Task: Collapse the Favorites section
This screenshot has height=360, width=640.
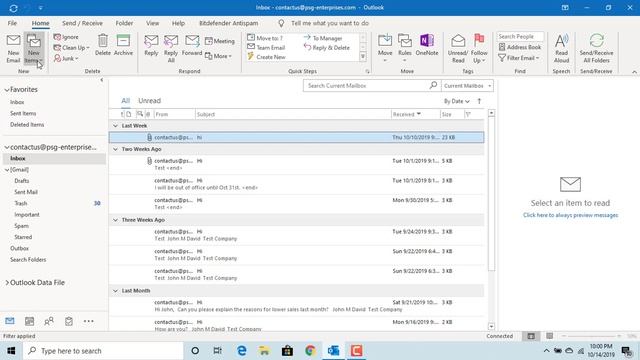Action: pyautogui.click(x=7, y=90)
